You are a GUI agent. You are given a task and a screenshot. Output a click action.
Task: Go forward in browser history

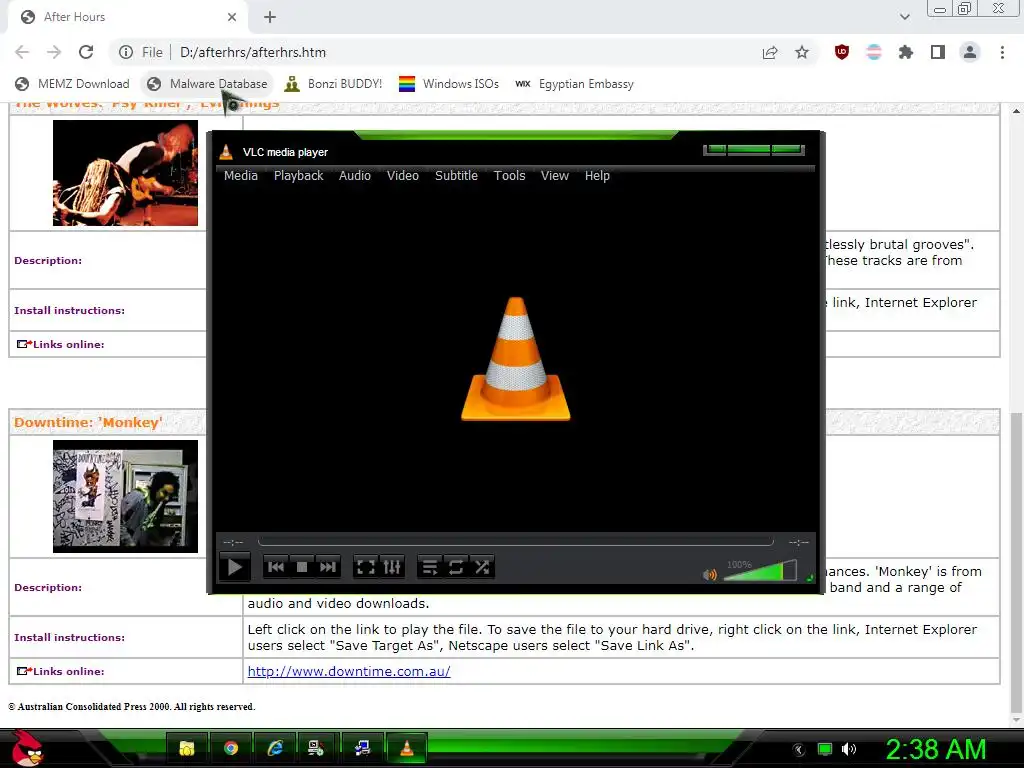tap(54, 52)
